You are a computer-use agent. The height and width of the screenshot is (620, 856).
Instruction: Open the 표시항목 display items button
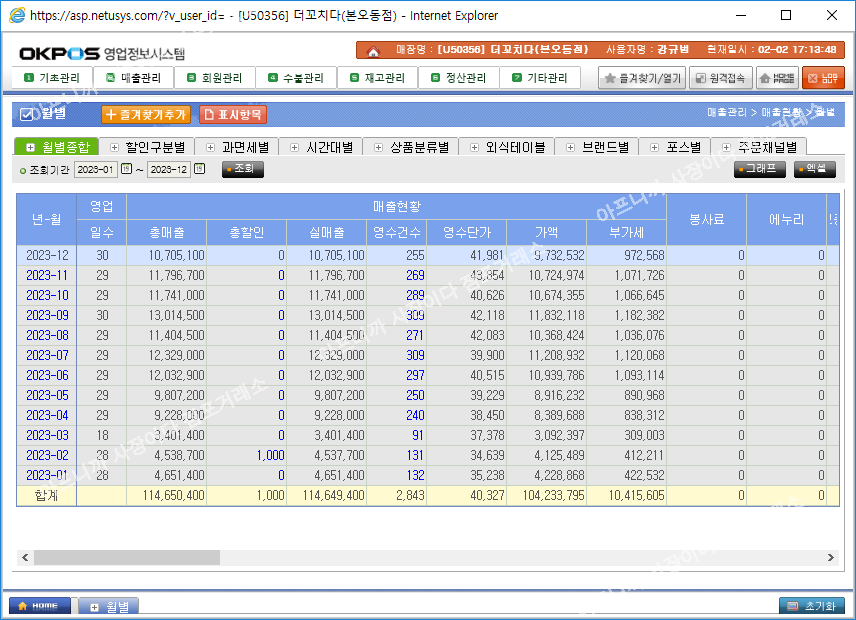[x=233, y=115]
